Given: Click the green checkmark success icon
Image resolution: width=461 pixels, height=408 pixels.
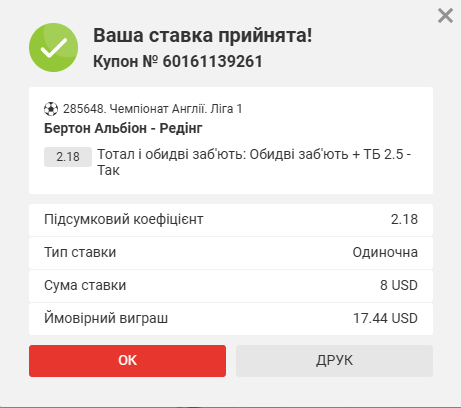Looking at the screenshot, I should (54, 47).
